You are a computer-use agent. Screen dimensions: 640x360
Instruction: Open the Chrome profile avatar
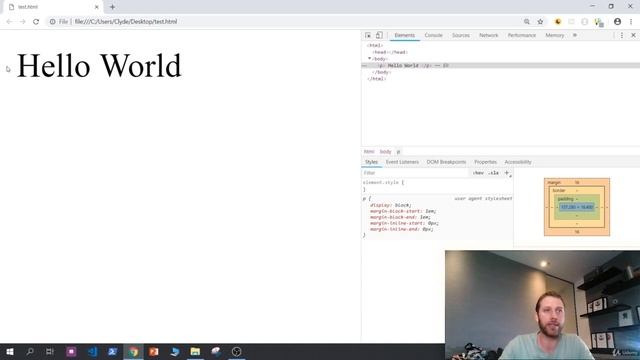pos(617,22)
